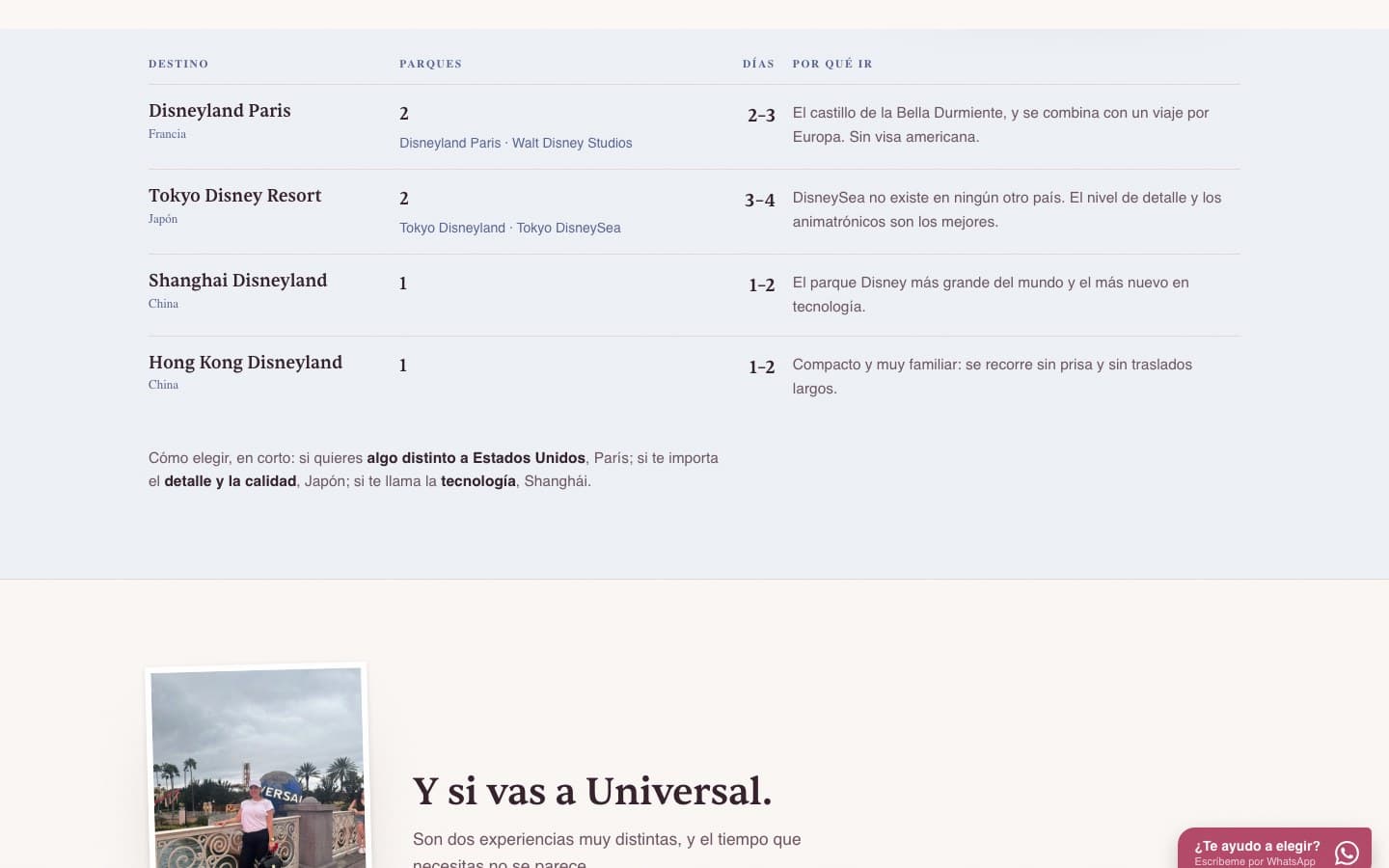Click the 'DisneySea no existe en ningún otro país' text
Screen dimensions: 1389x868
tap(1007, 209)
